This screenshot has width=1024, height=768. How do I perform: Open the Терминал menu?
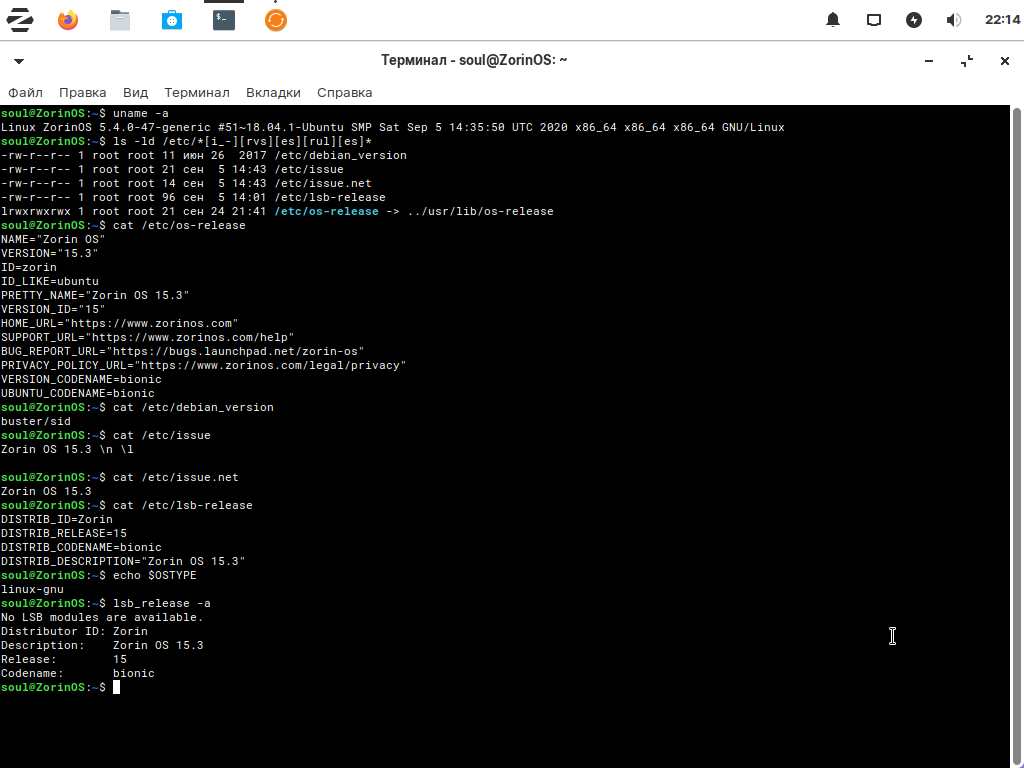pyautogui.click(x=197, y=93)
